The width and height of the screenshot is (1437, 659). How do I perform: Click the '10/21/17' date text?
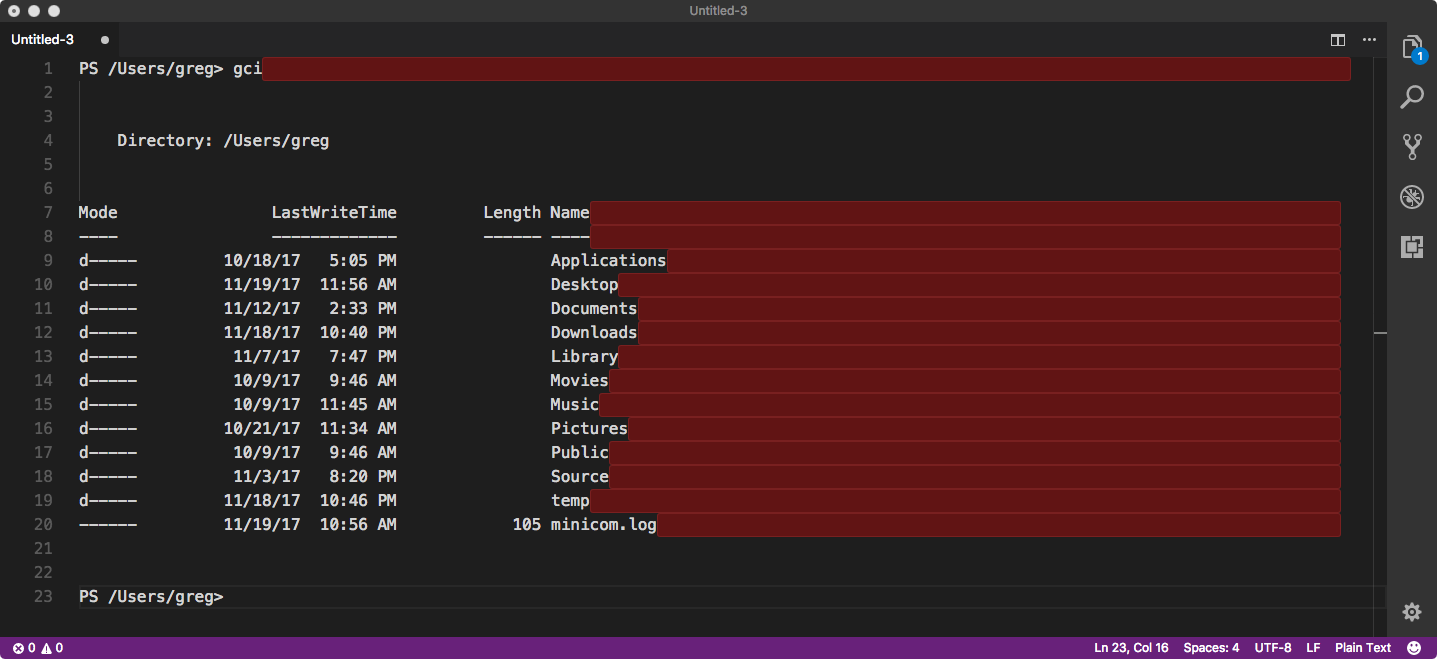click(262, 429)
